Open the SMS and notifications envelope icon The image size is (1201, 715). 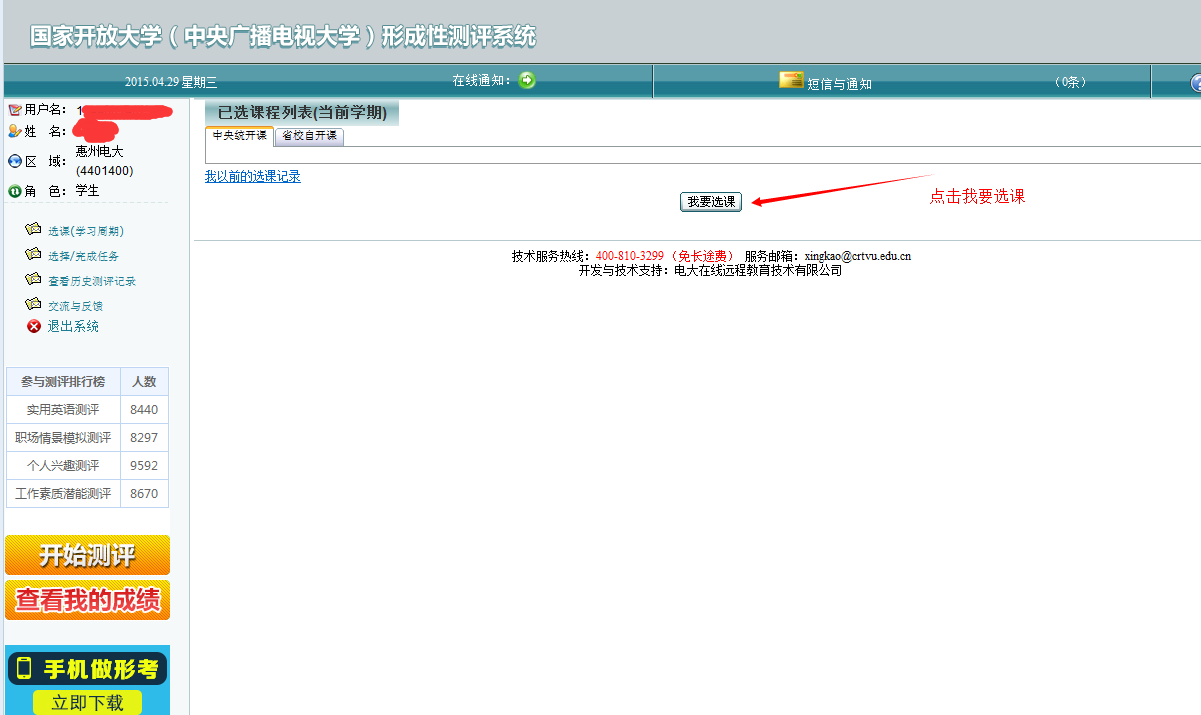pyautogui.click(x=791, y=81)
